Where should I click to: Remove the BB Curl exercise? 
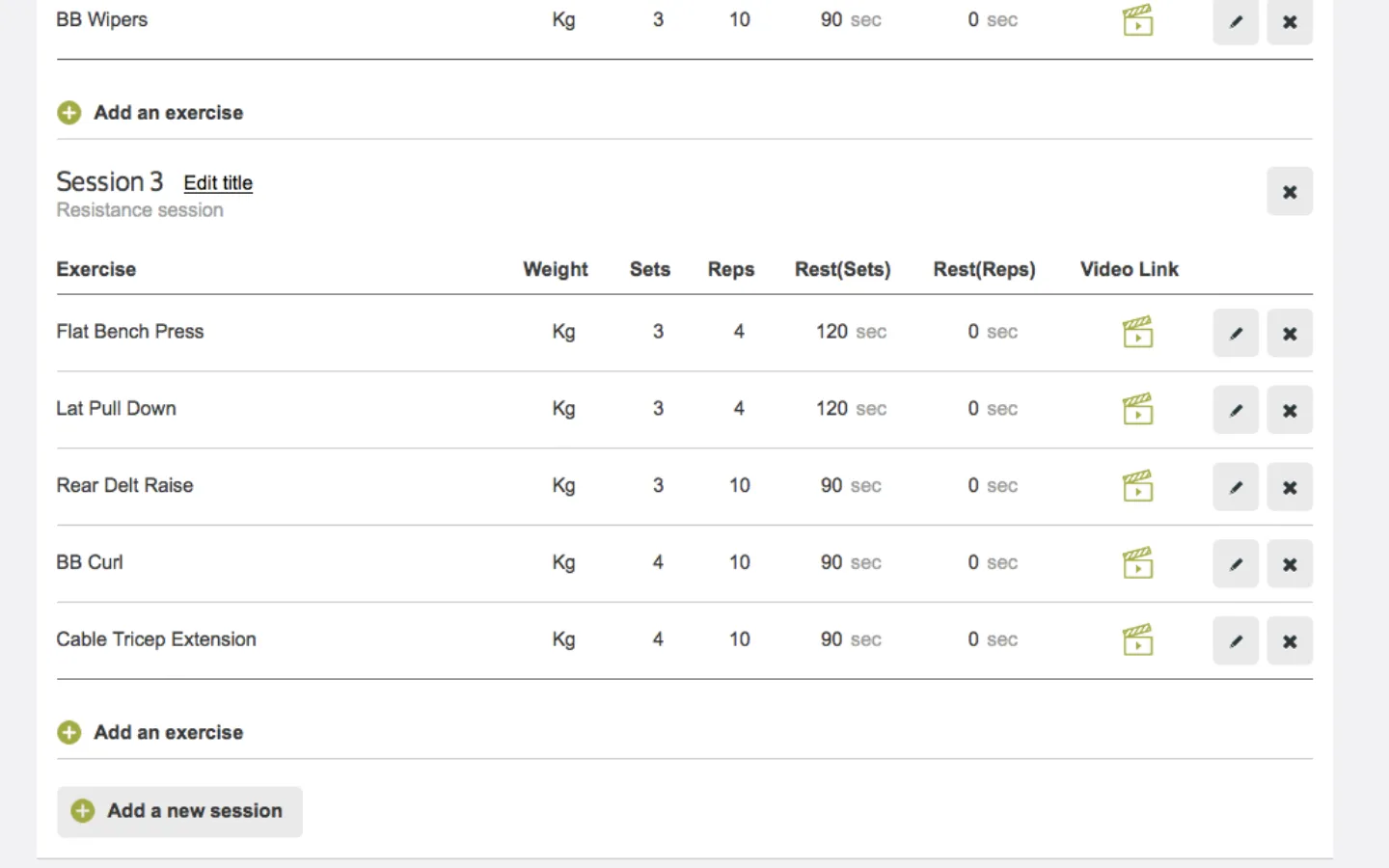[1290, 564]
